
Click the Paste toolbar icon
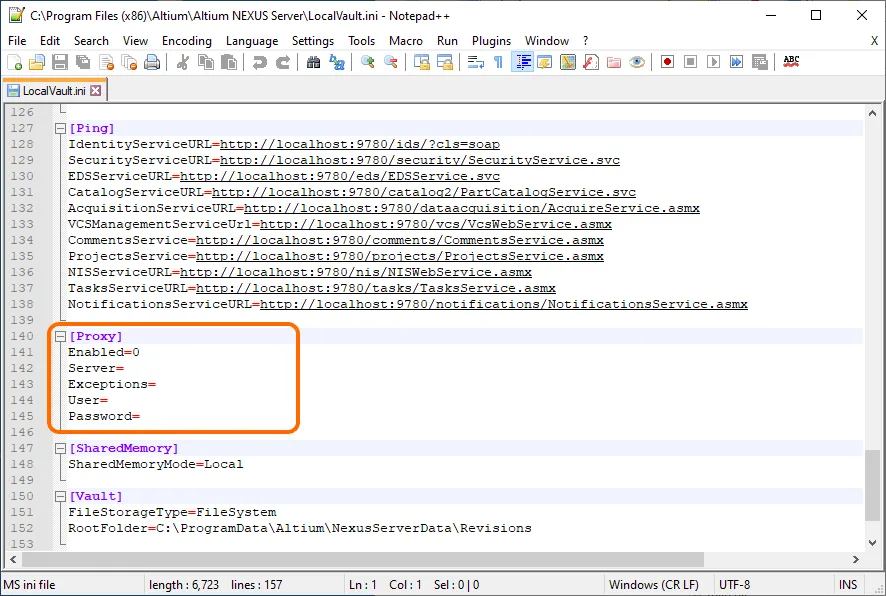pyautogui.click(x=229, y=62)
